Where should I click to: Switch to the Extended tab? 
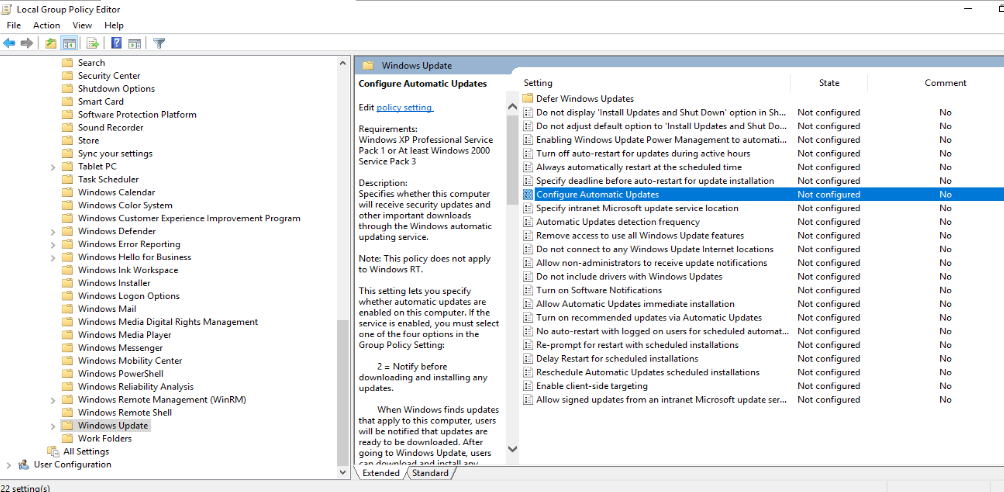tap(381, 473)
